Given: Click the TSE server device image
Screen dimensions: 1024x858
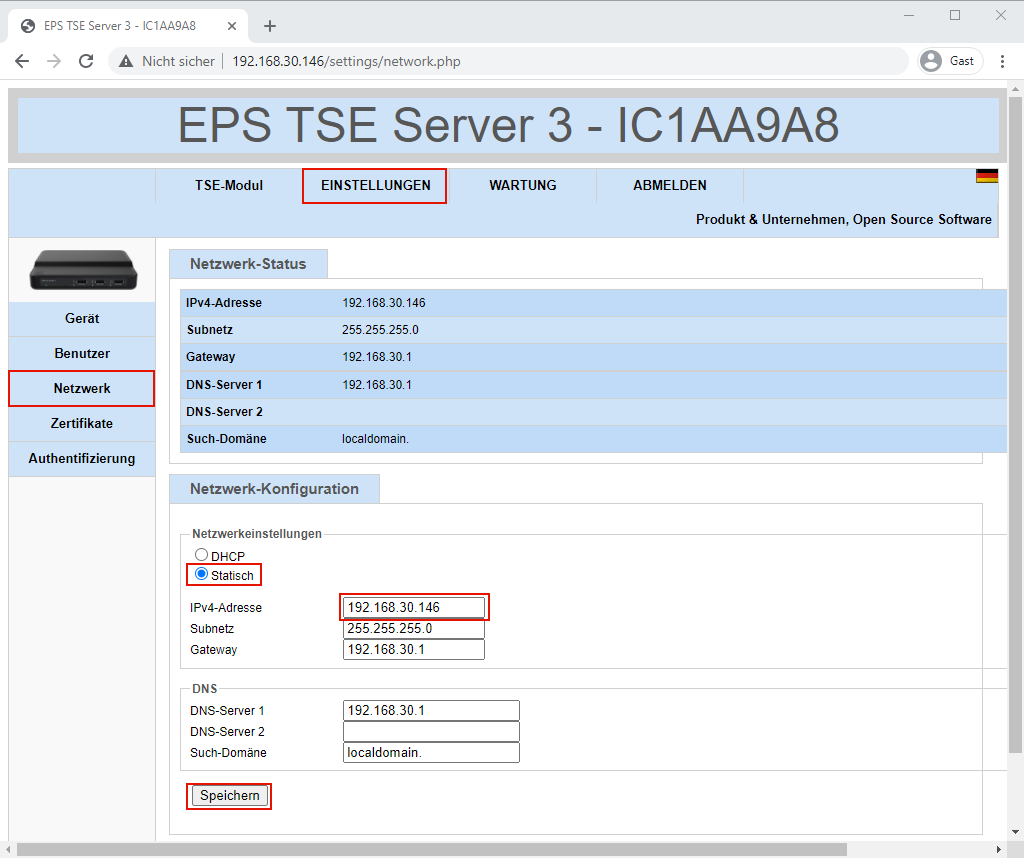Looking at the screenshot, I should [x=82, y=270].
